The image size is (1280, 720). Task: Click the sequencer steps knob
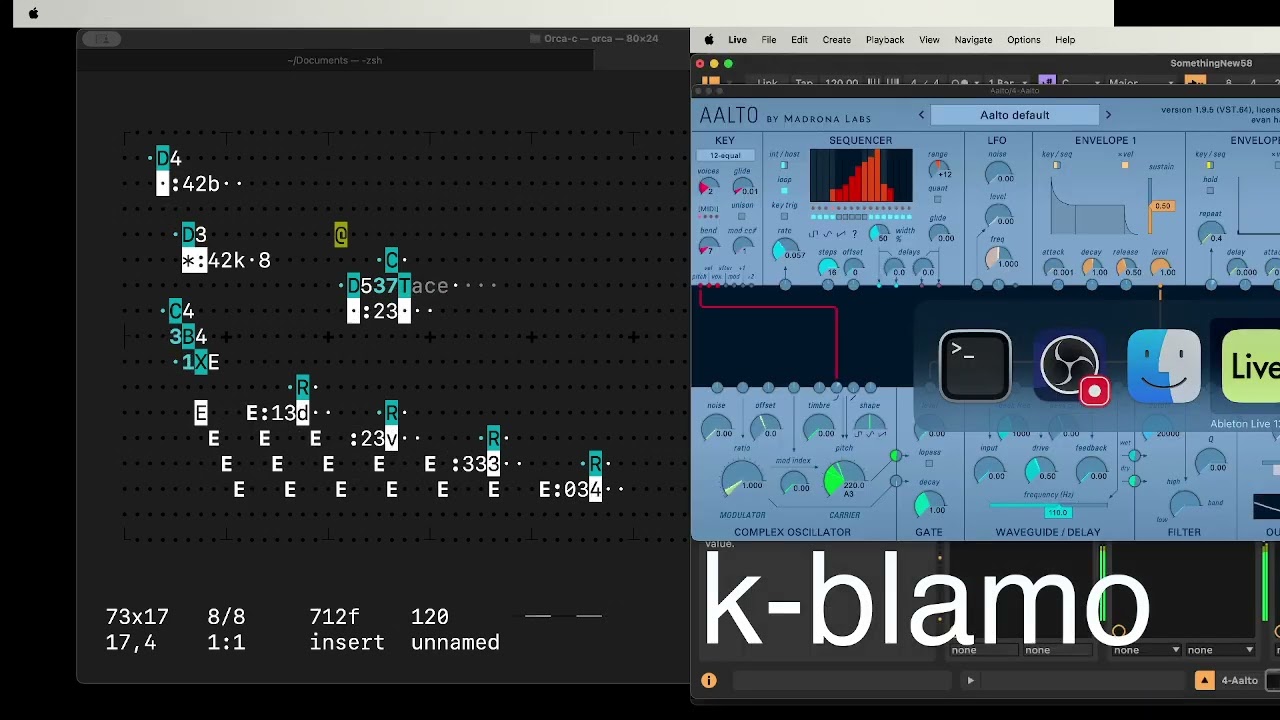(828, 268)
